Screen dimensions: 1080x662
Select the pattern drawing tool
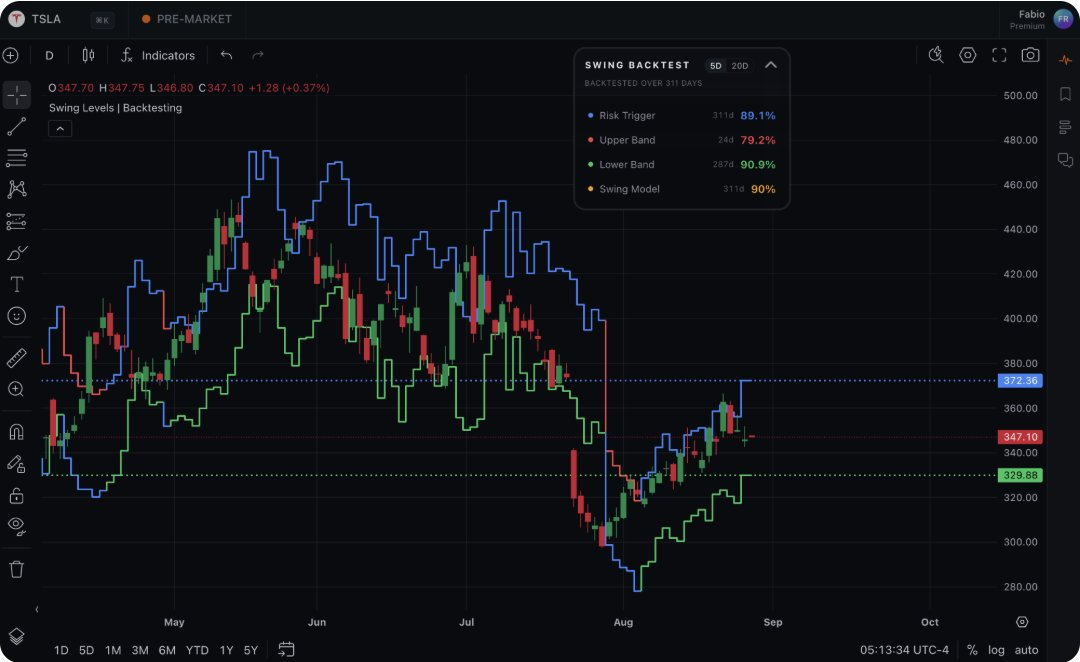pos(17,189)
